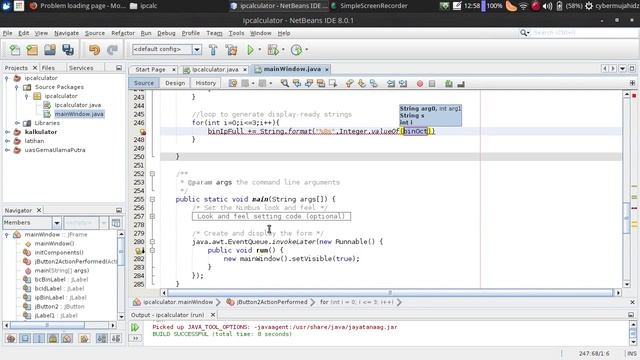Switch to History view
The height and width of the screenshot is (360, 640).
[x=205, y=83]
